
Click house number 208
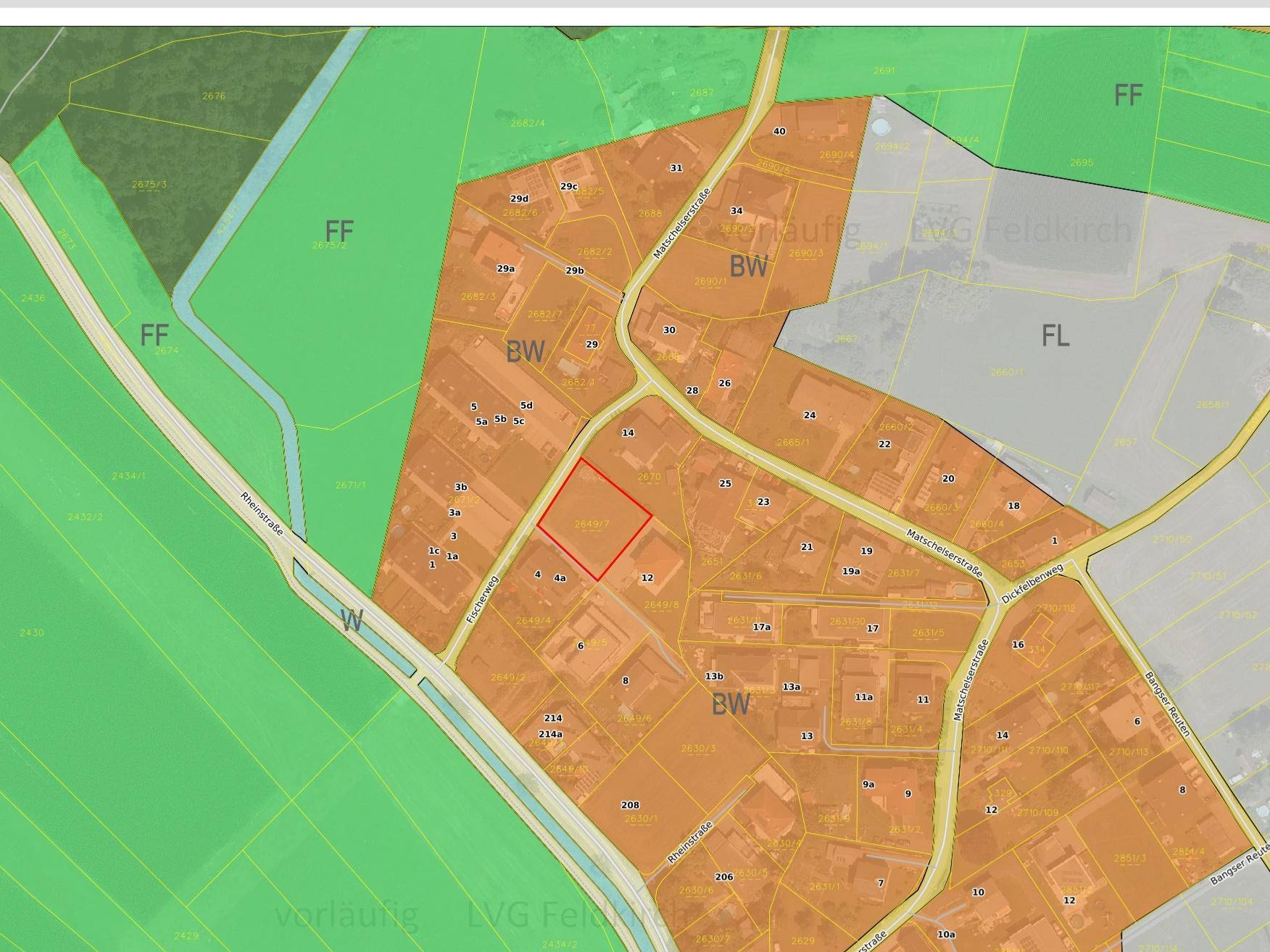click(x=631, y=806)
